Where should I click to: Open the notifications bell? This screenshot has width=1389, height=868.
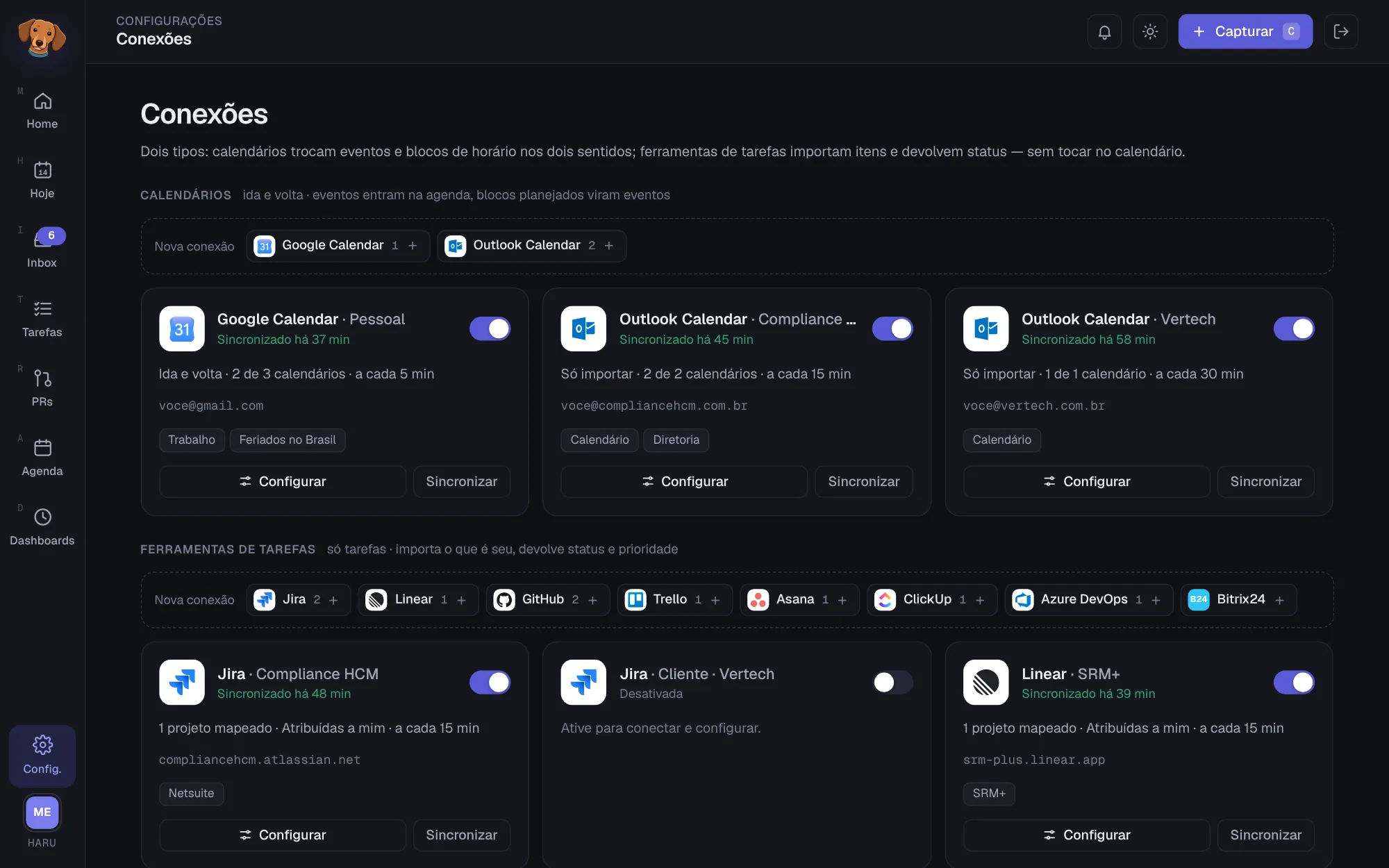(1104, 31)
